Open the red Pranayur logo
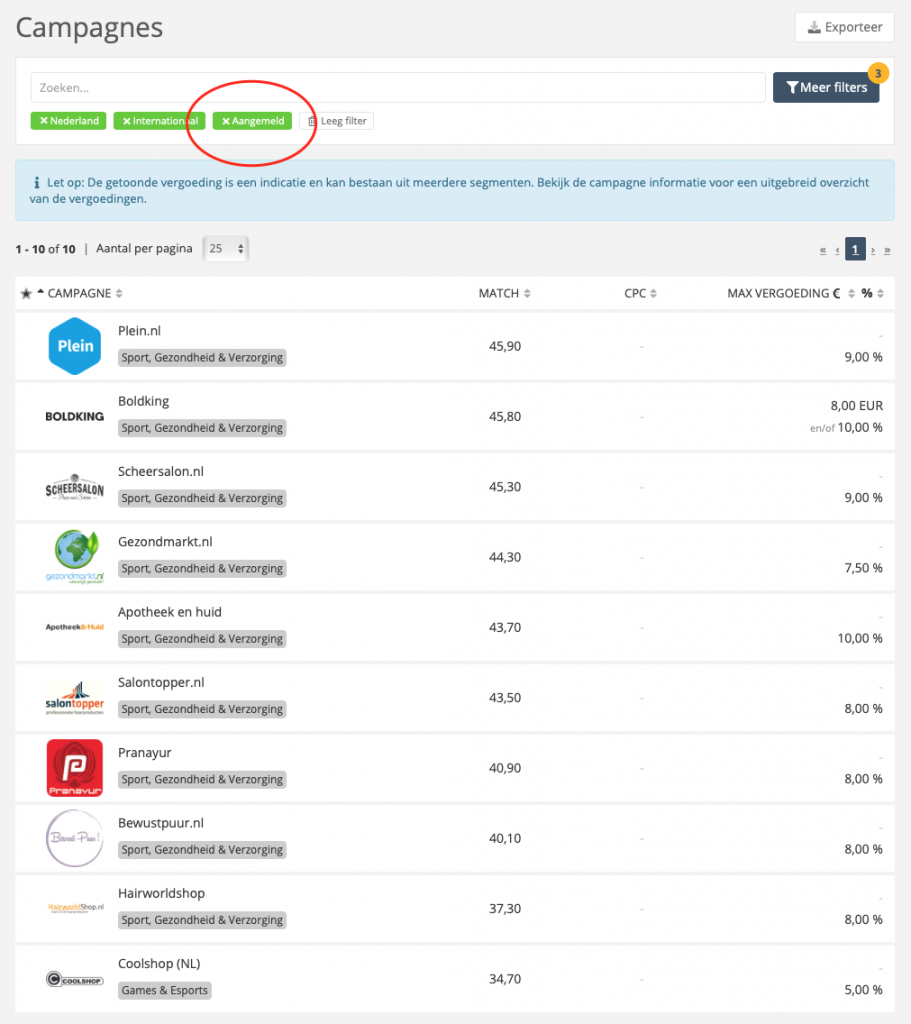The width and height of the screenshot is (911, 1024). point(75,768)
